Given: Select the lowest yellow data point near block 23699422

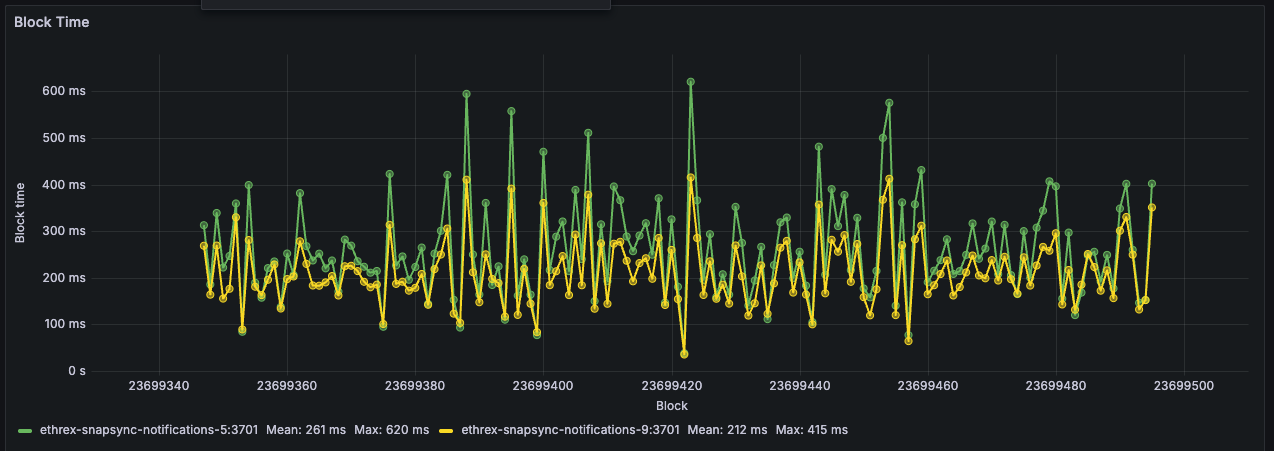Looking at the screenshot, I should pyautogui.click(x=684, y=354).
